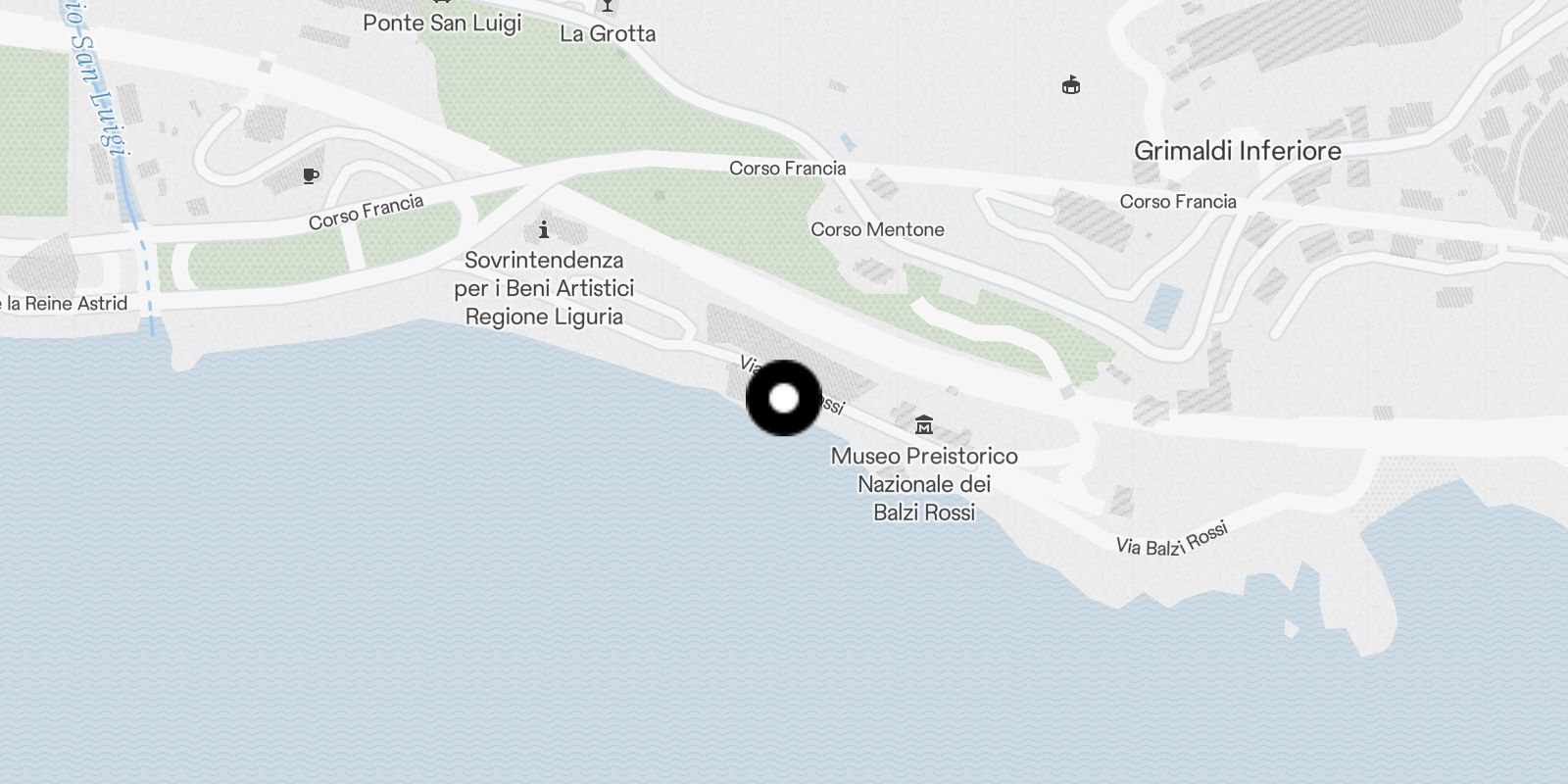Click the La Grotta label
This screenshot has height=784, width=1568.
pos(608,33)
